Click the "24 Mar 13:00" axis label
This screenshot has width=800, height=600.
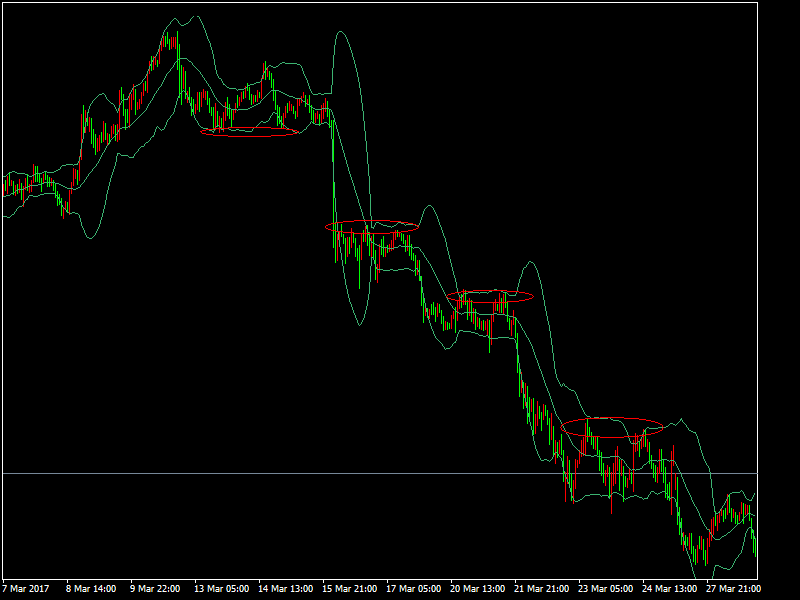pyautogui.click(x=670, y=588)
